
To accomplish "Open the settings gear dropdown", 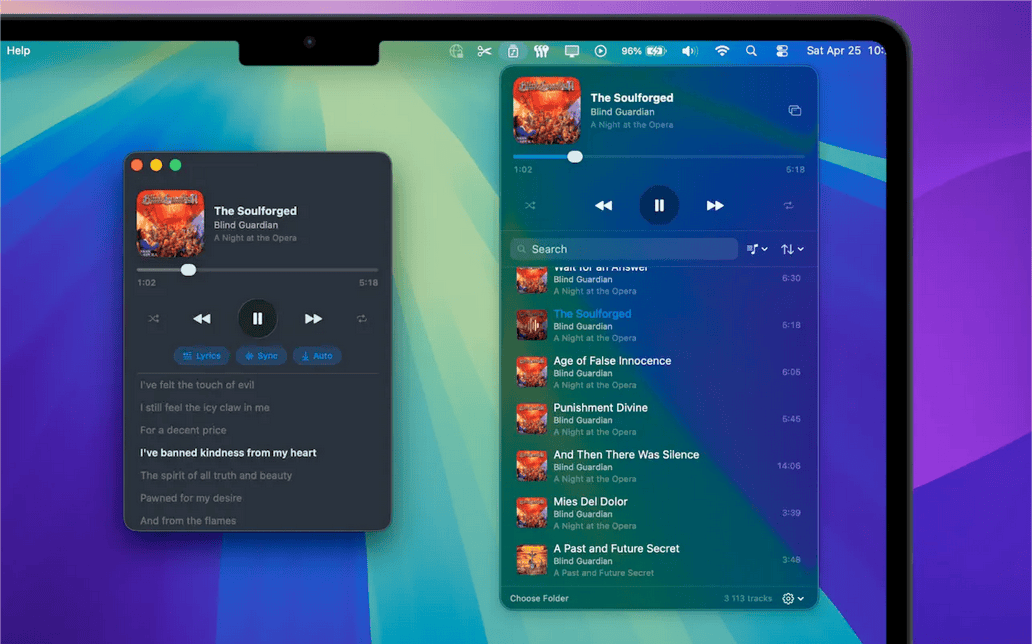I will point(792,599).
